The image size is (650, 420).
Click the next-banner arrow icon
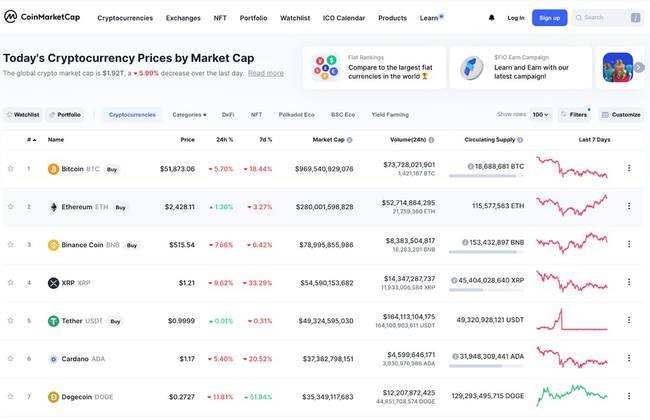click(639, 67)
